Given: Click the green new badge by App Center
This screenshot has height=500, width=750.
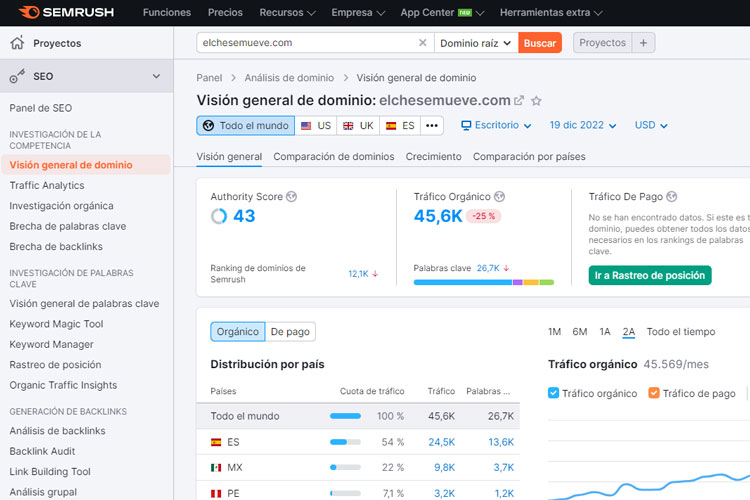Looking at the screenshot, I should click(465, 13).
